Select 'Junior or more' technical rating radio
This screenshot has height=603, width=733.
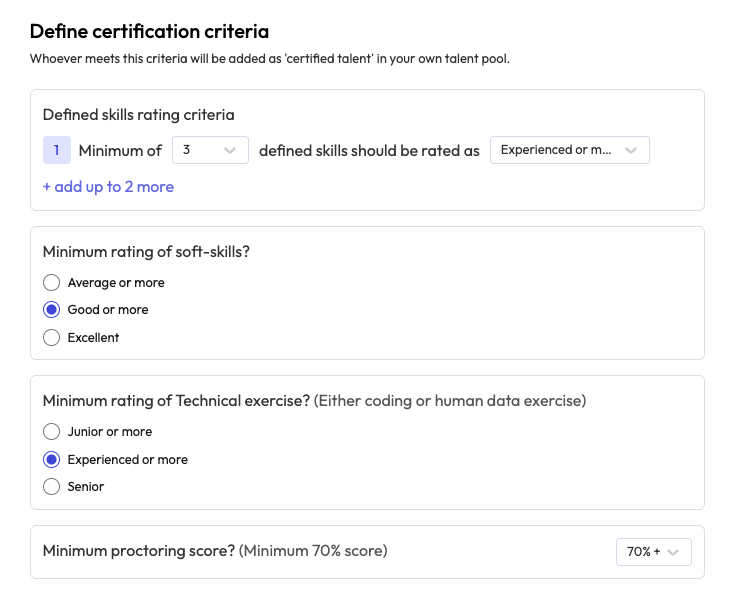pyautogui.click(x=52, y=432)
